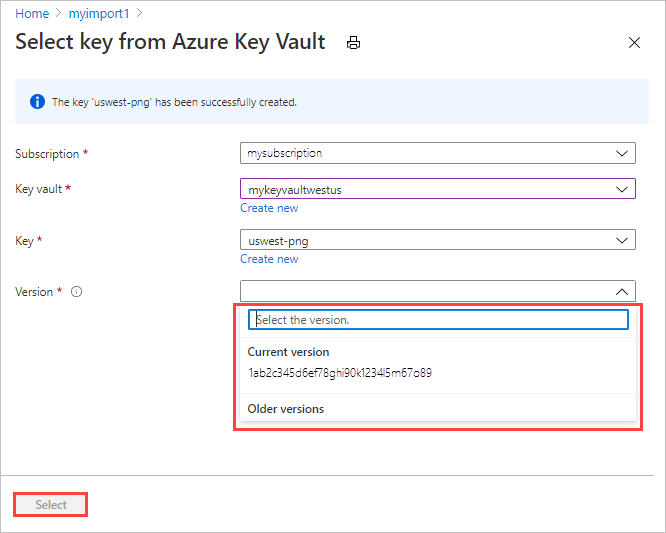Close the Select key pane

tap(634, 43)
